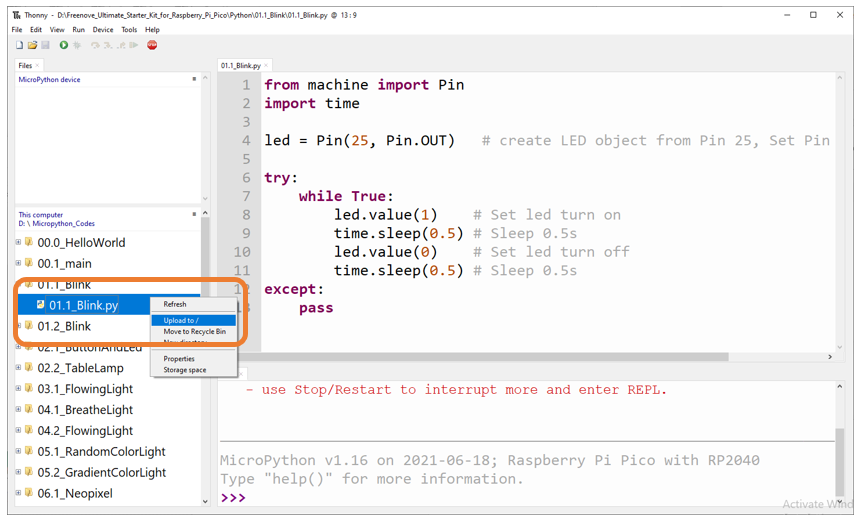Expand the 00.0_HelloWorld folder
860x521 pixels.
click(x=18, y=242)
